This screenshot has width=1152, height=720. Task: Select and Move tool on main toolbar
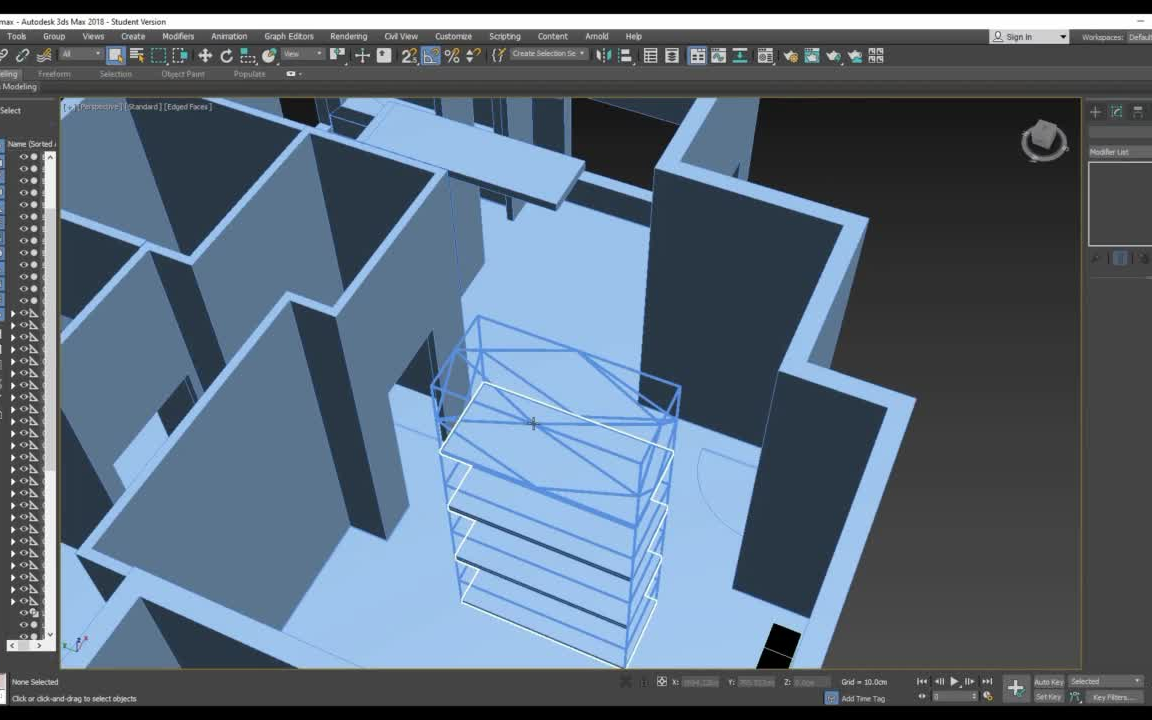(x=204, y=56)
